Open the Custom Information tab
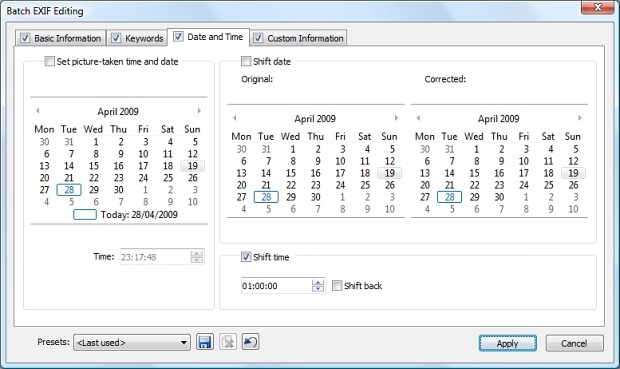 pyautogui.click(x=299, y=38)
